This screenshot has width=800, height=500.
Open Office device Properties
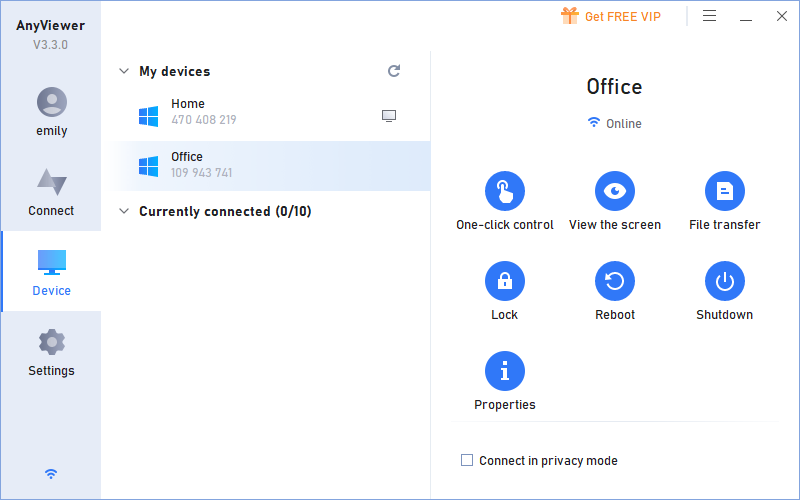pos(505,371)
